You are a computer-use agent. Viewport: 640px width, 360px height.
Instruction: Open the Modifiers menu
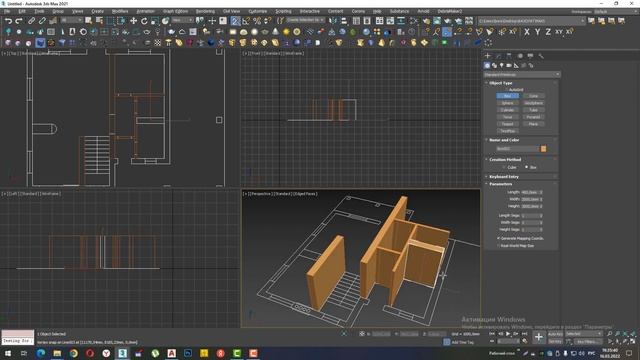click(x=120, y=11)
